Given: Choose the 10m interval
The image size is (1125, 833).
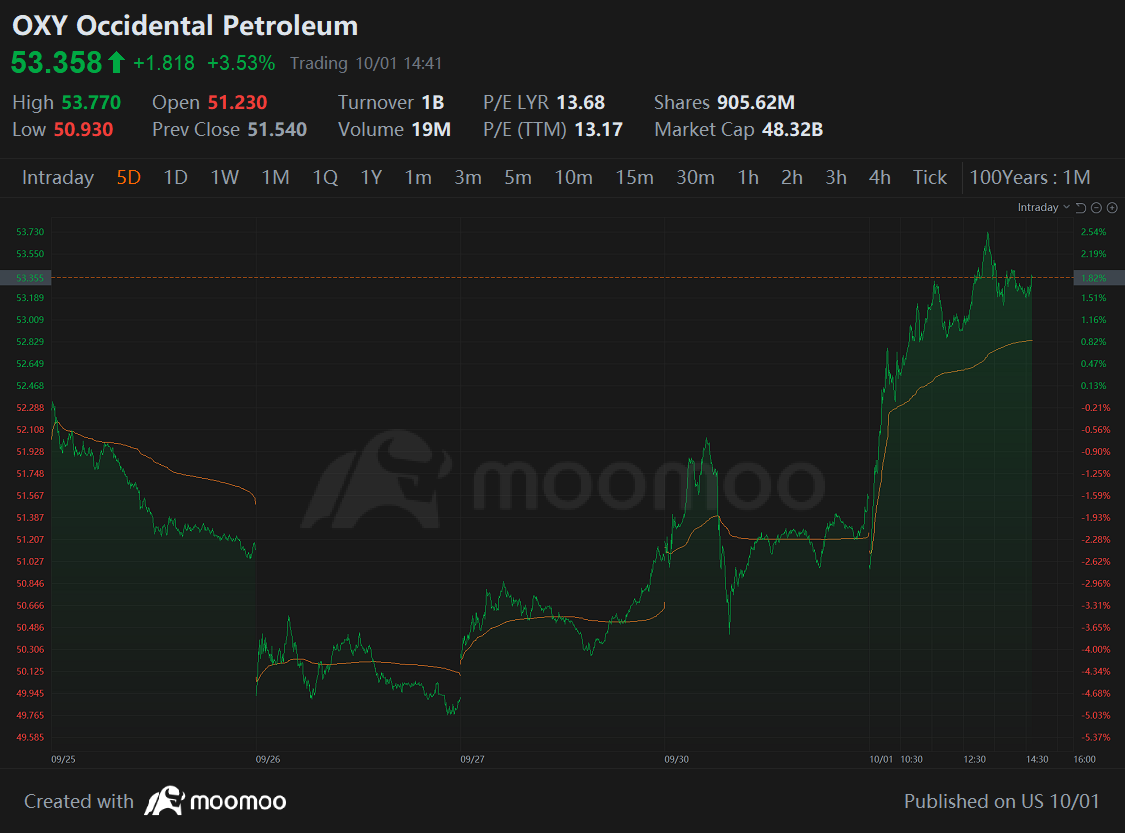Looking at the screenshot, I should point(573,177).
